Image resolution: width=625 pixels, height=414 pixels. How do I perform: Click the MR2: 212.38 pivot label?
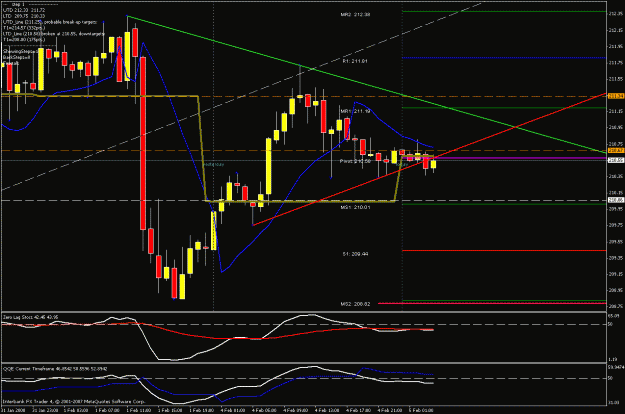coord(355,15)
